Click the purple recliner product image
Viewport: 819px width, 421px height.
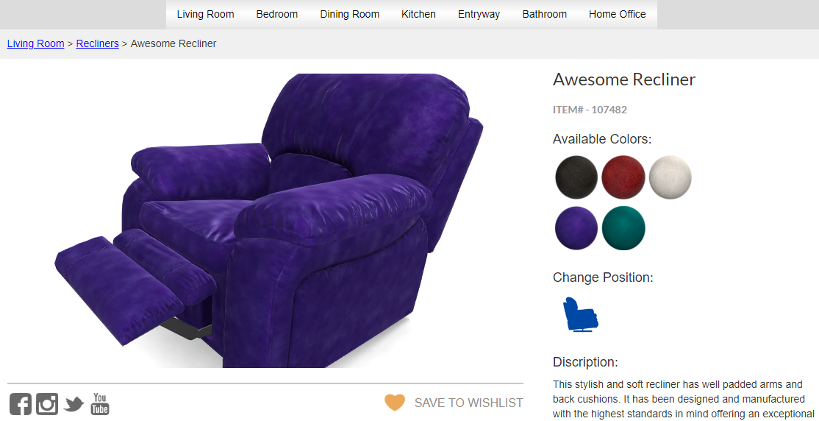(269, 220)
